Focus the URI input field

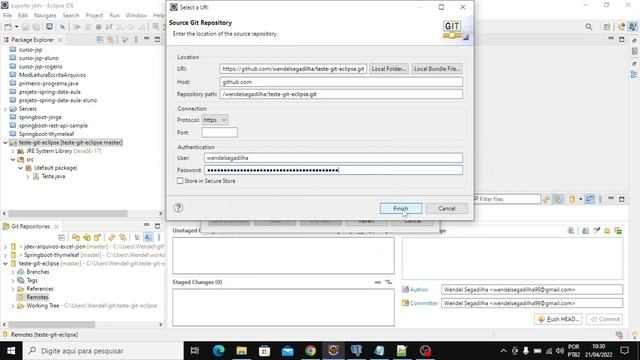293,69
